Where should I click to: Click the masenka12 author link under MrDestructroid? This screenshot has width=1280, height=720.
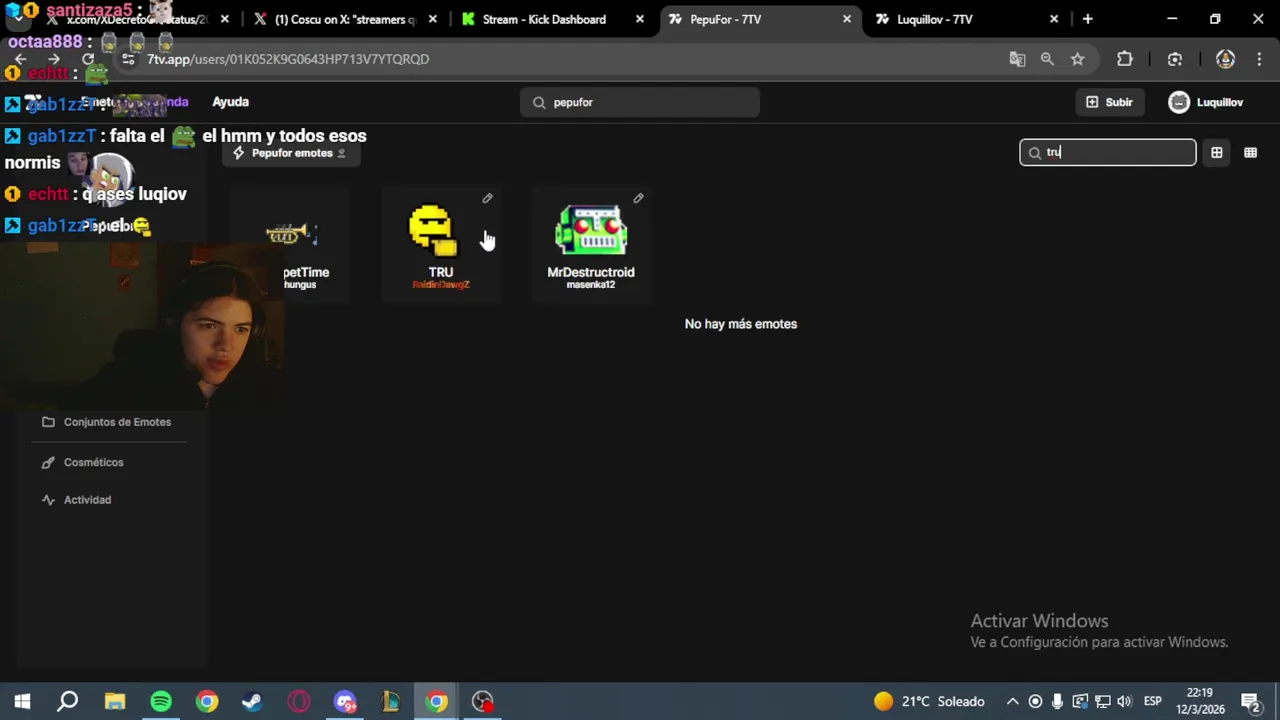point(591,285)
